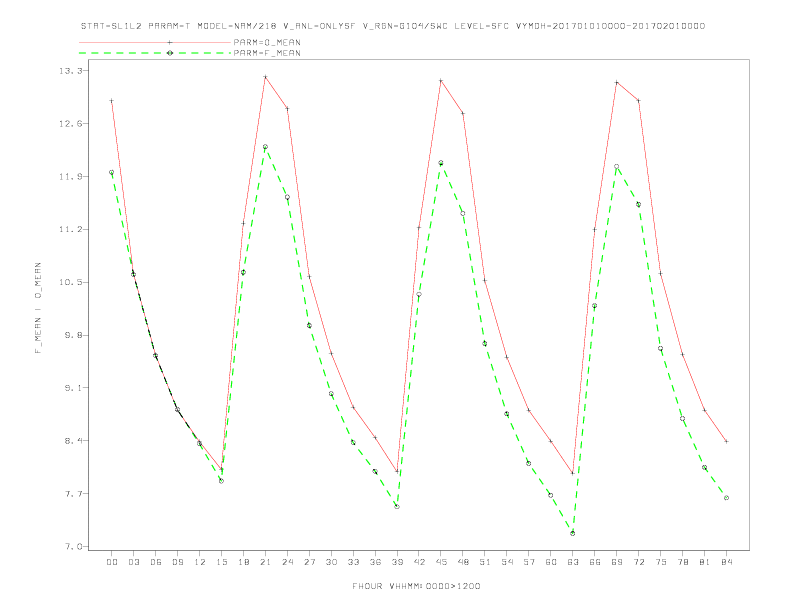This screenshot has width=792, height=612.
Task: Click the 00 forecast hour tick label
Action: (112, 562)
